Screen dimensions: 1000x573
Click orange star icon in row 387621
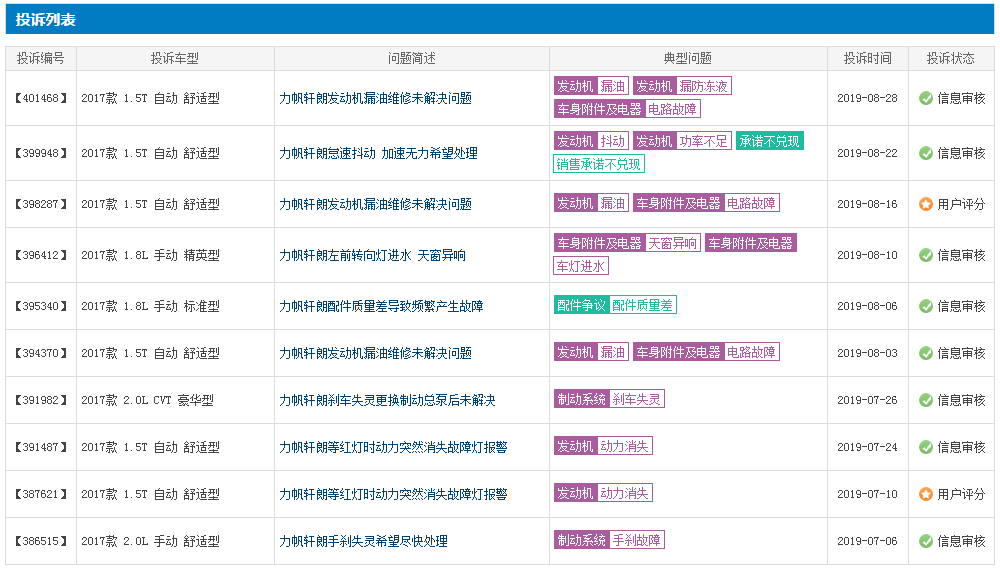(x=926, y=494)
